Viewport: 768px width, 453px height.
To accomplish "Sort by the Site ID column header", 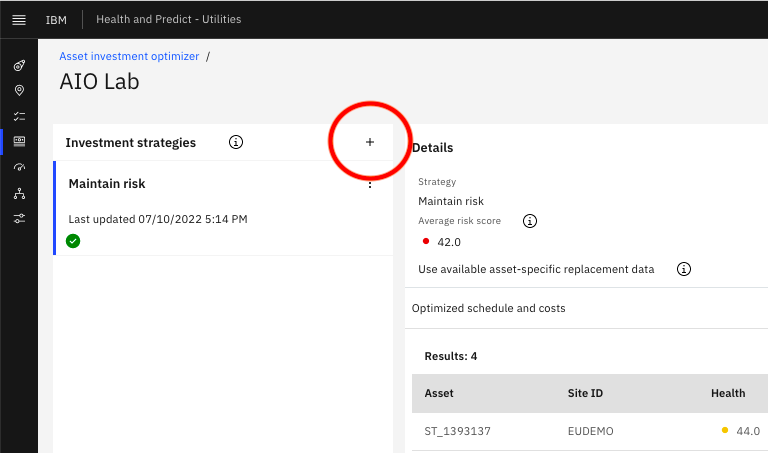I will click(585, 393).
